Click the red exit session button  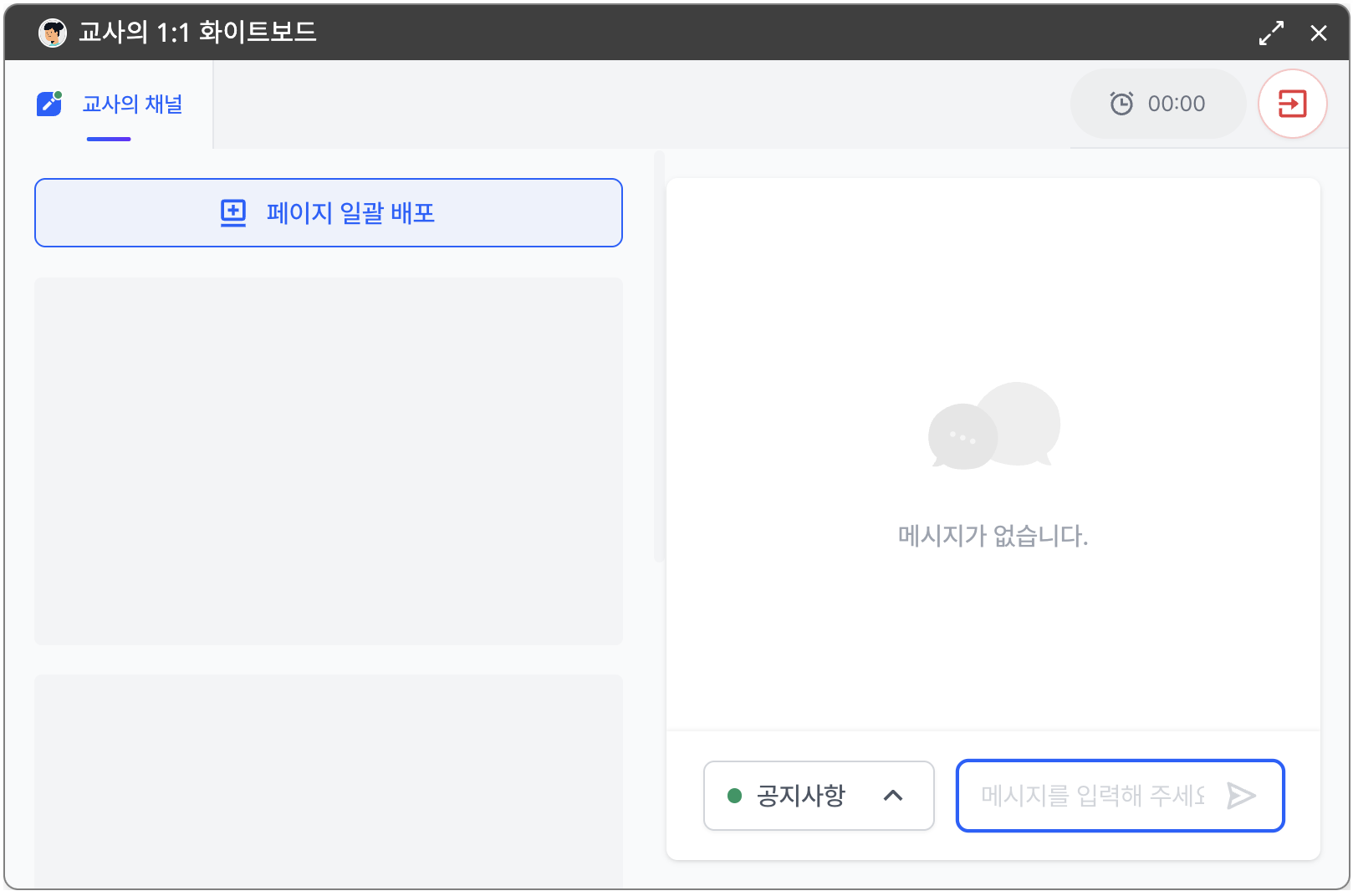pyautogui.click(x=1293, y=104)
